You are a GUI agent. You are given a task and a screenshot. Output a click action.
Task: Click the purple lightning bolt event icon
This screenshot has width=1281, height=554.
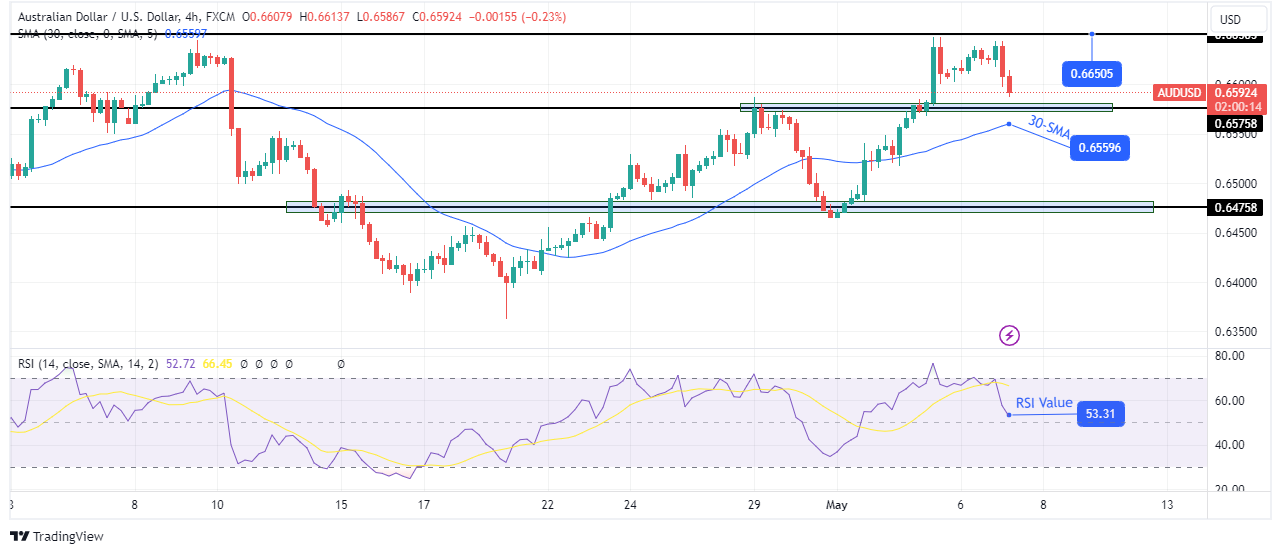point(1009,335)
